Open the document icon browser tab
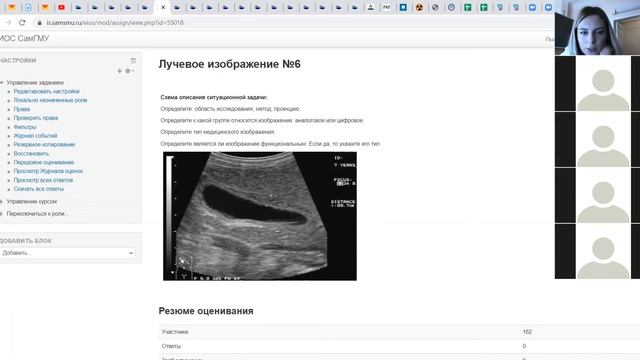Image resolution: width=640 pixels, height=360 pixels. (28, 7)
